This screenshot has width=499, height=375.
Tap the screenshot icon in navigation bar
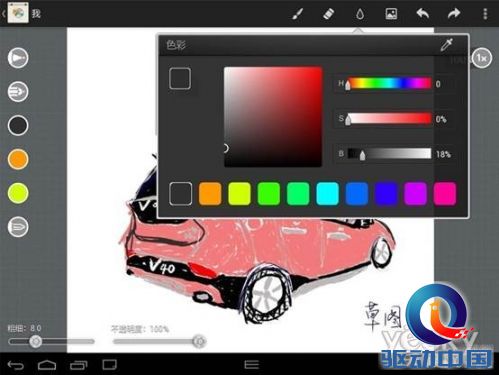(109, 365)
